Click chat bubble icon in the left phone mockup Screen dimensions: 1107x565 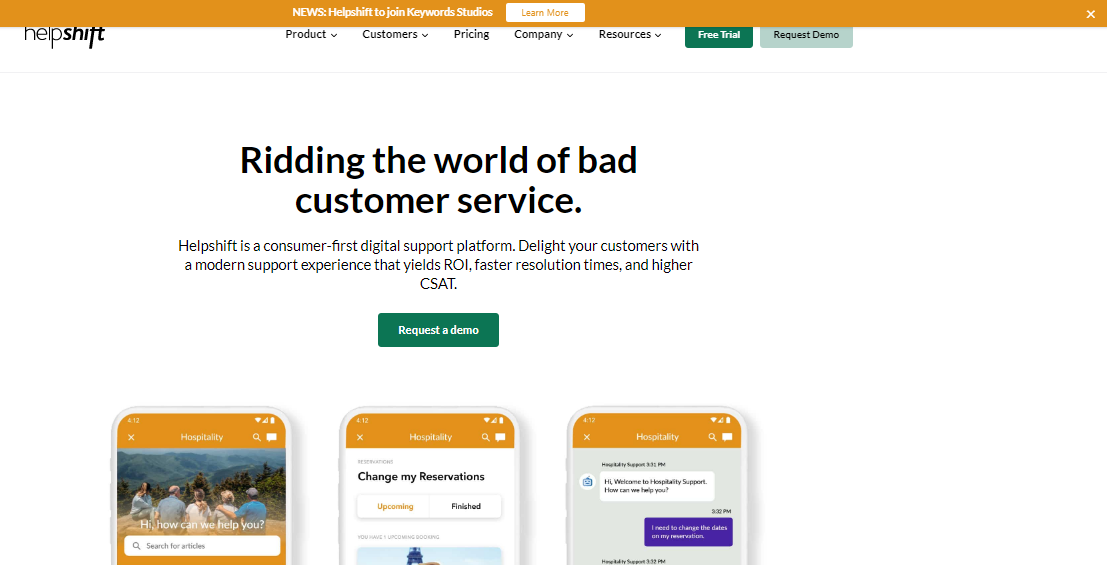point(272,437)
